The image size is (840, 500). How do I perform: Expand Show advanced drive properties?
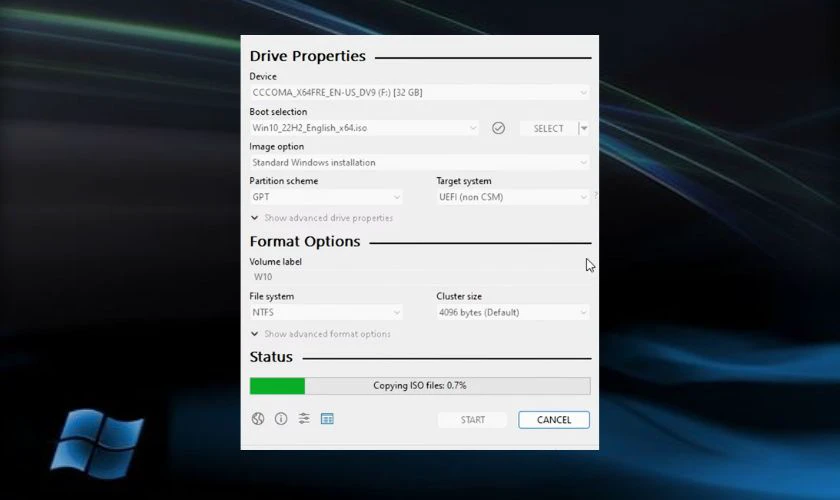coord(322,218)
